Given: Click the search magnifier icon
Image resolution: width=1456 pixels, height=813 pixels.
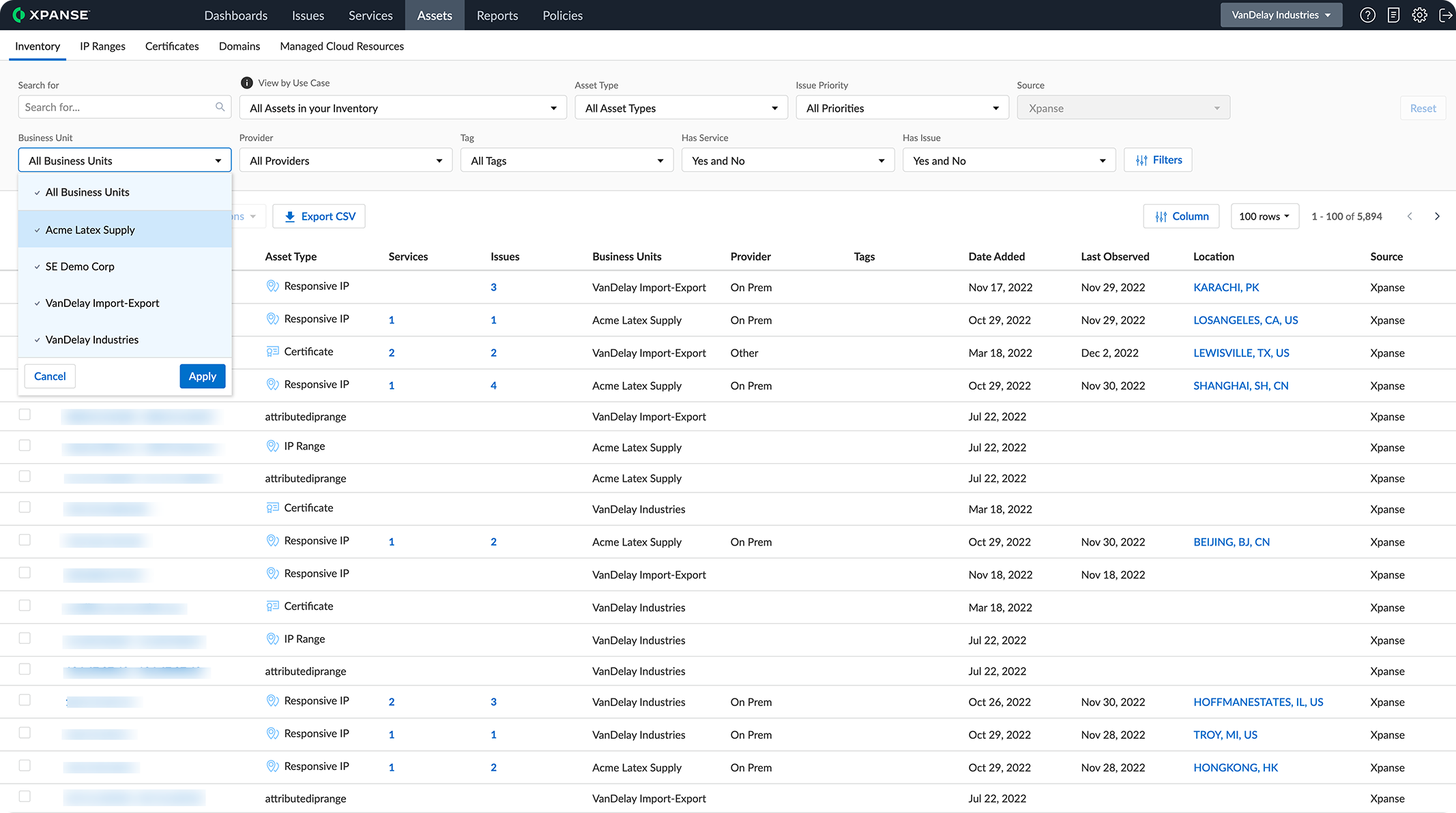Looking at the screenshot, I should pyautogui.click(x=220, y=107).
